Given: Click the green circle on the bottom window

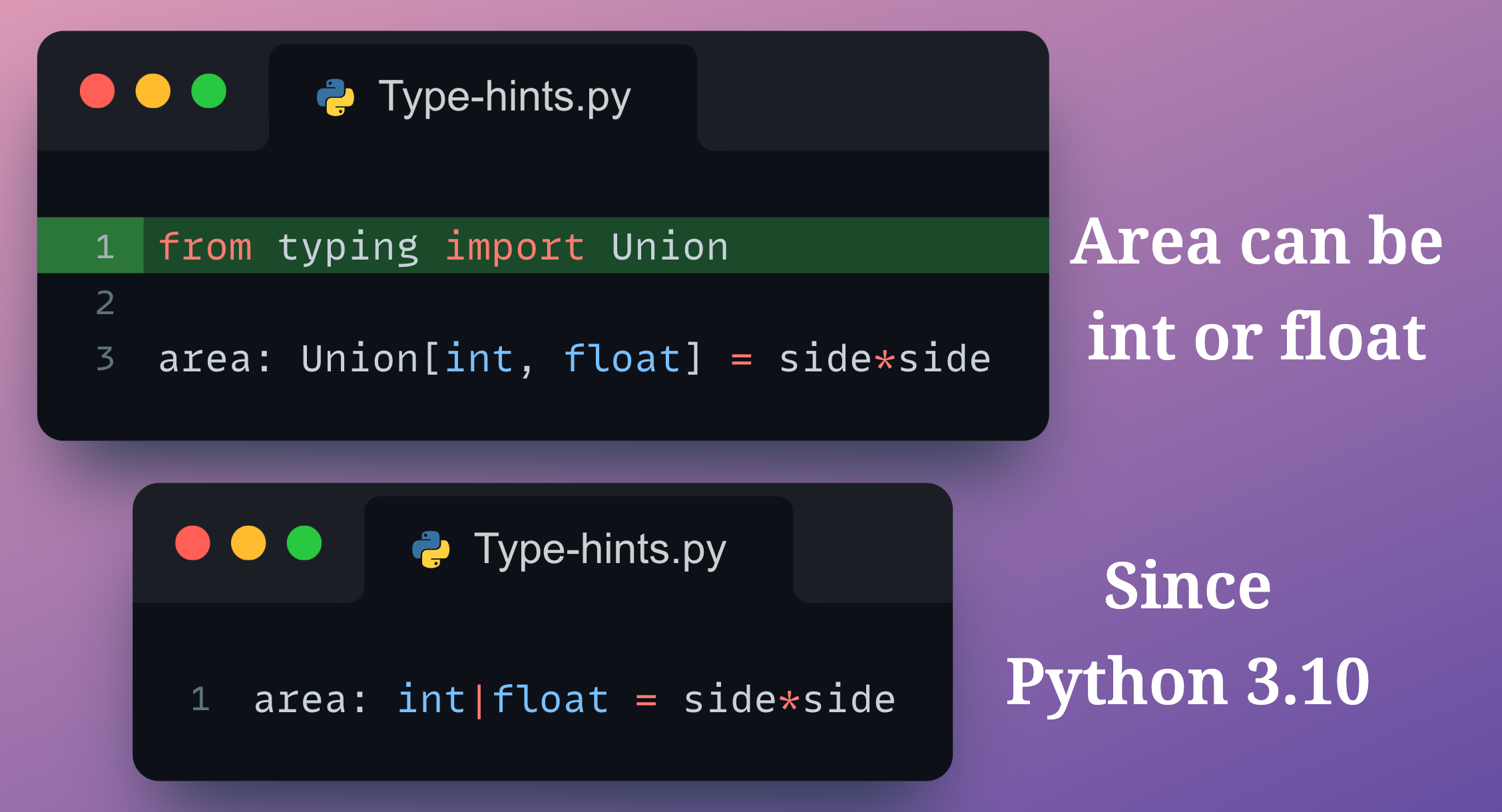Looking at the screenshot, I should 304,543.
